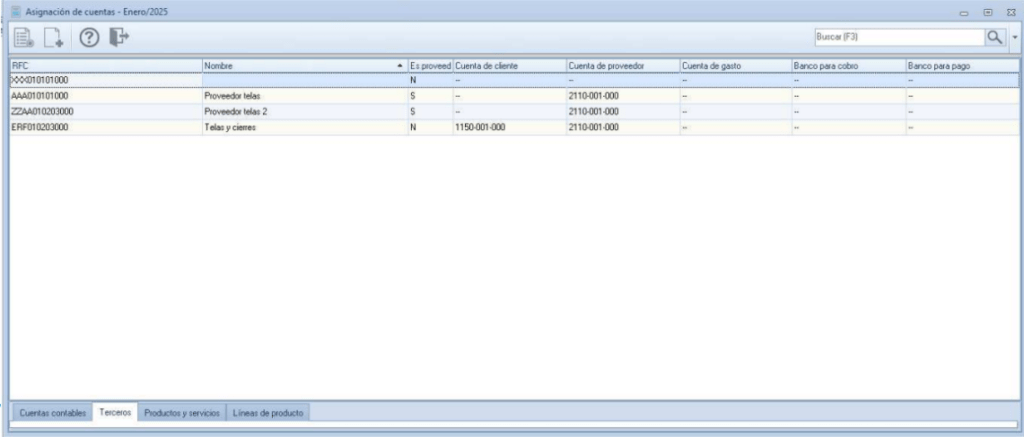This screenshot has width=1024, height=437.
Task: Click the edit account assignment document icon
Action: (x=24, y=38)
